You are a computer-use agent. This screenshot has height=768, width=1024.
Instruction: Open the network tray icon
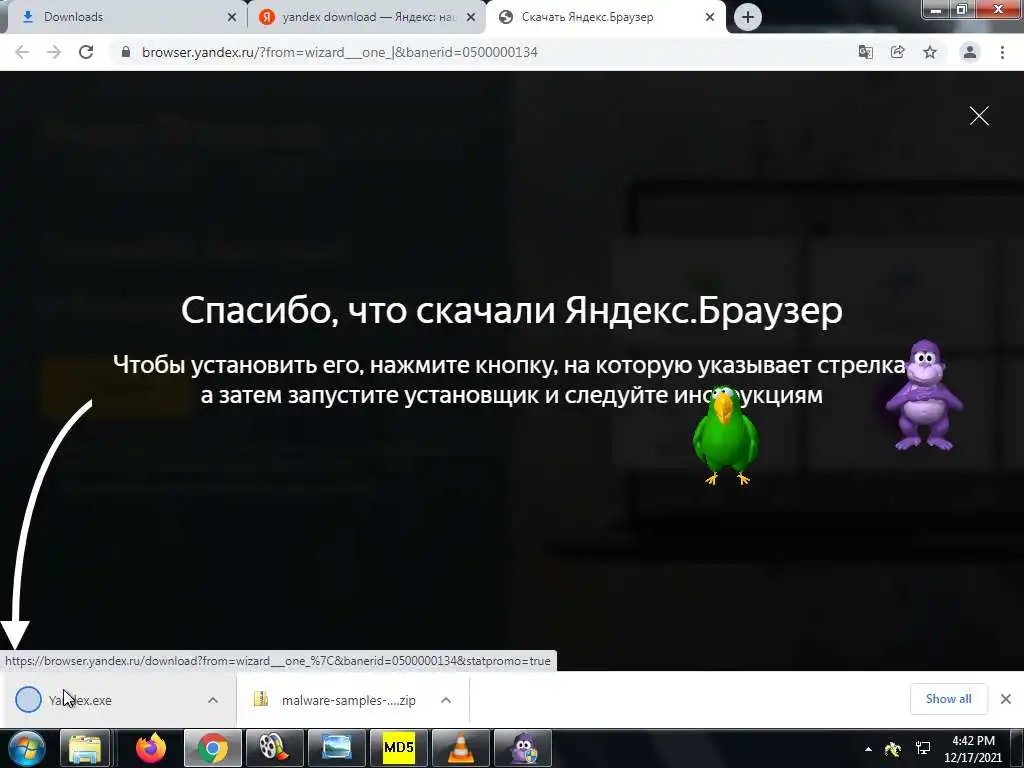coord(923,748)
